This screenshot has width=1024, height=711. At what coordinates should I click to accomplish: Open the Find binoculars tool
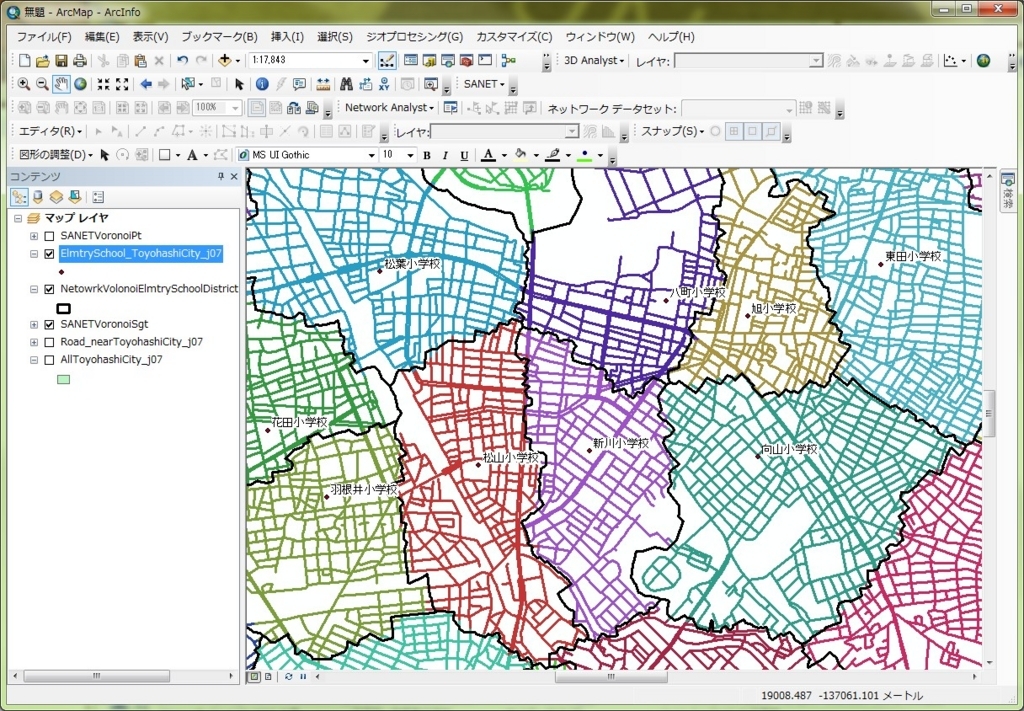[x=346, y=84]
